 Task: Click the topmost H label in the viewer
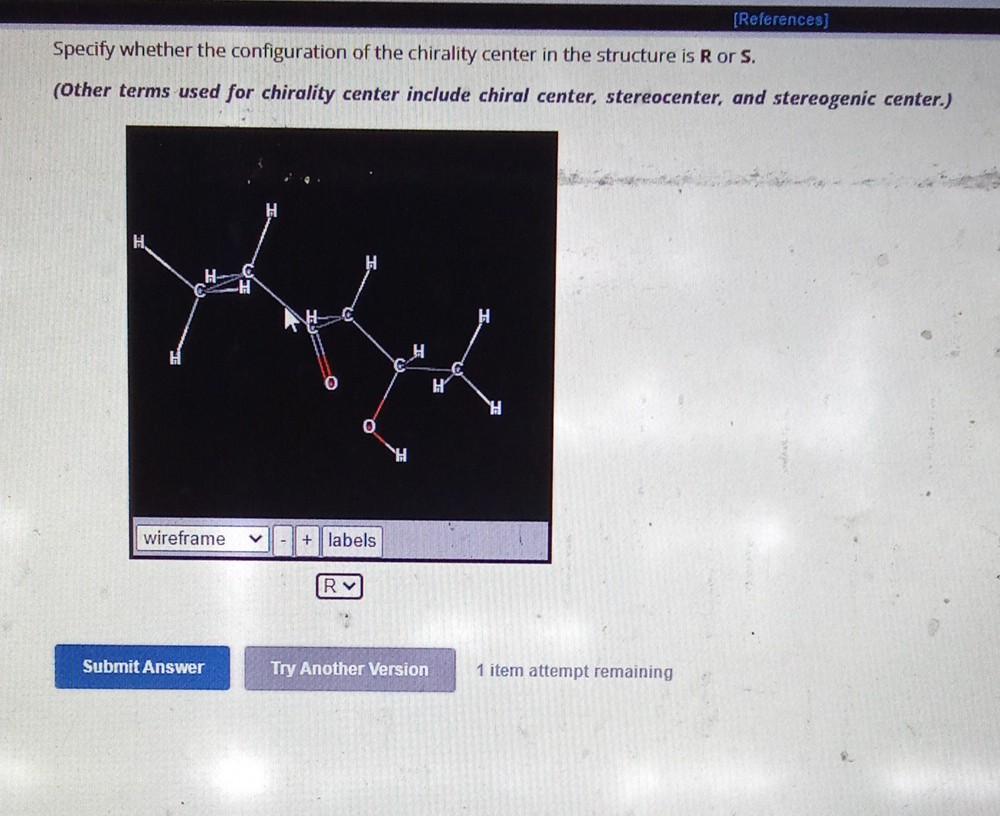pyautogui.click(x=270, y=211)
